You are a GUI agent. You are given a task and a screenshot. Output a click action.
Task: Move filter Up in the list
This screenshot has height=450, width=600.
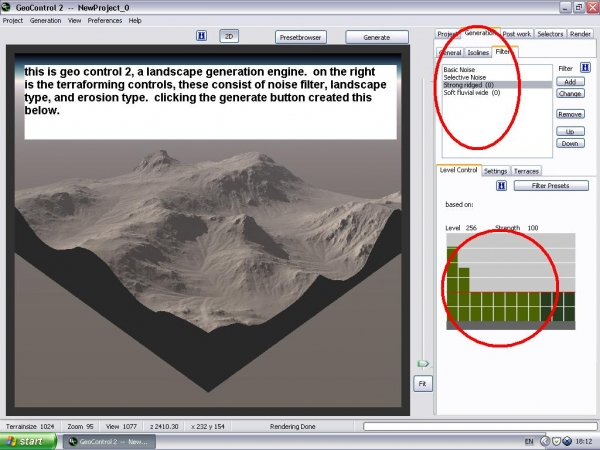pos(570,131)
